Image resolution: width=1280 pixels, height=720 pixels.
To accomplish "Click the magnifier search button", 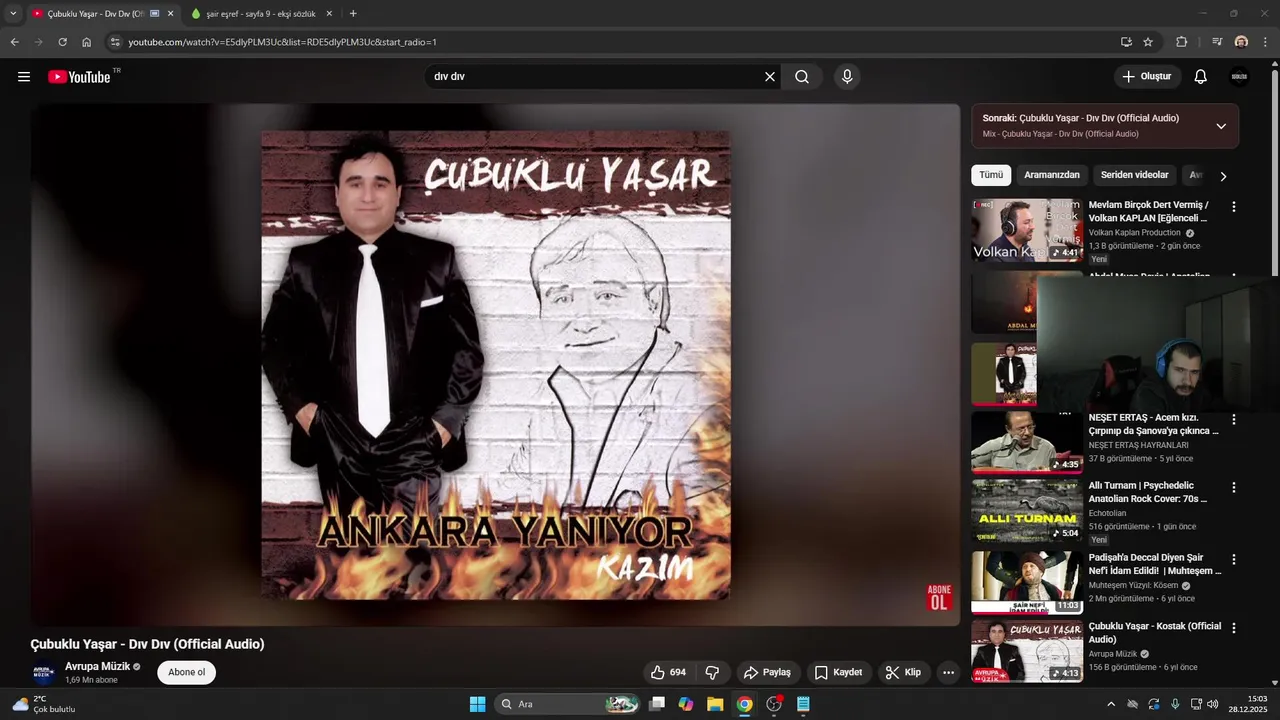I will click(802, 77).
